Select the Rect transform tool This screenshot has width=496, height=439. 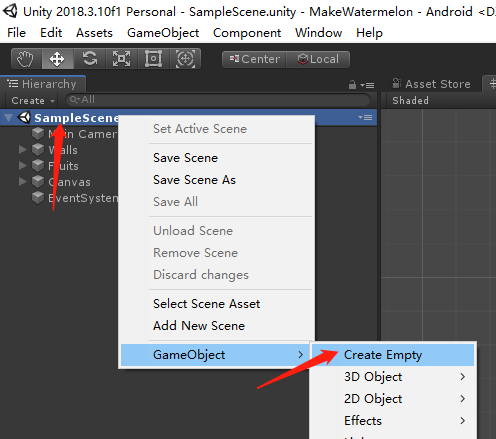pyautogui.click(x=153, y=59)
